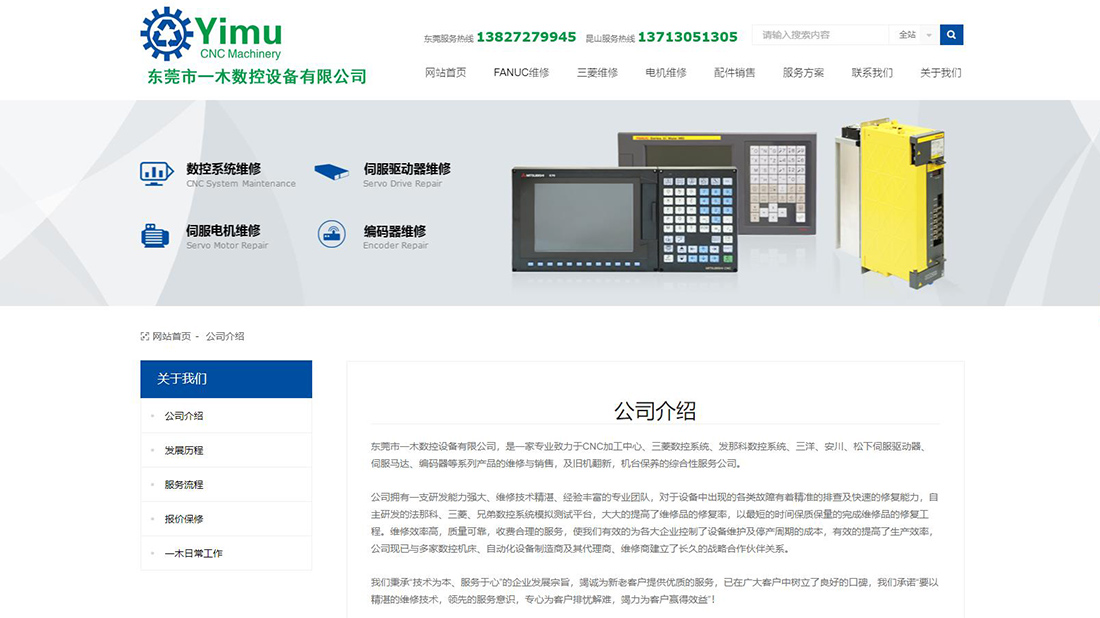The image size is (1100, 618).
Task: Open the FANUC维修 navigation menu item
Action: (521, 73)
